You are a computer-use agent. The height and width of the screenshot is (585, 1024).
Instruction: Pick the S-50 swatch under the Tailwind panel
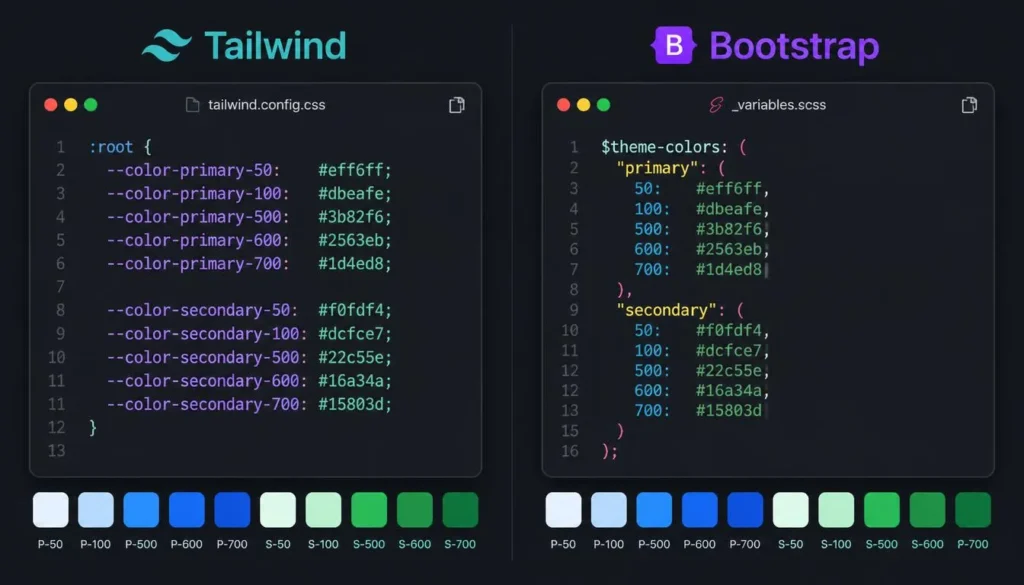[278, 510]
